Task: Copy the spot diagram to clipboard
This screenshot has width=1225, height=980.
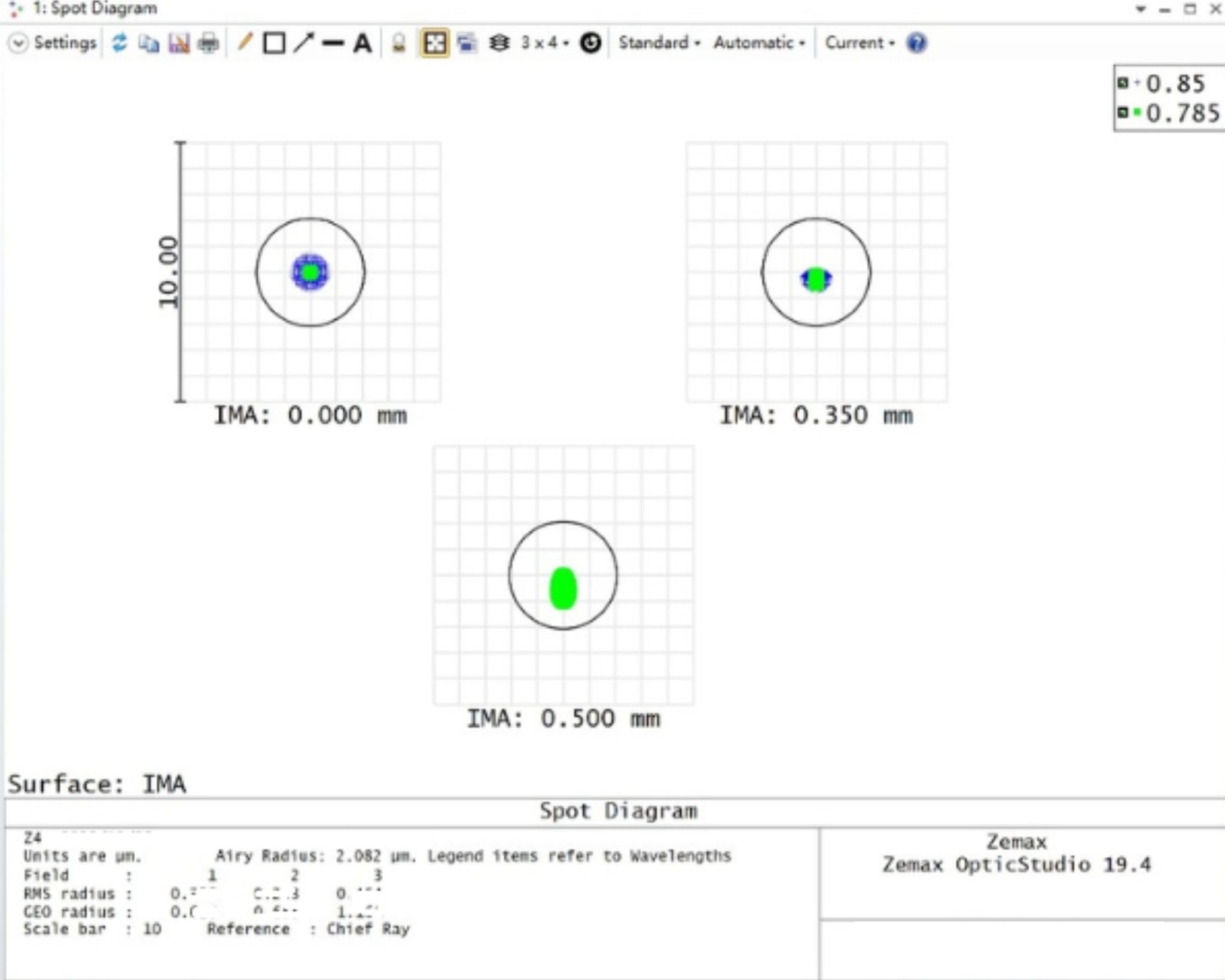Action: coord(149,42)
